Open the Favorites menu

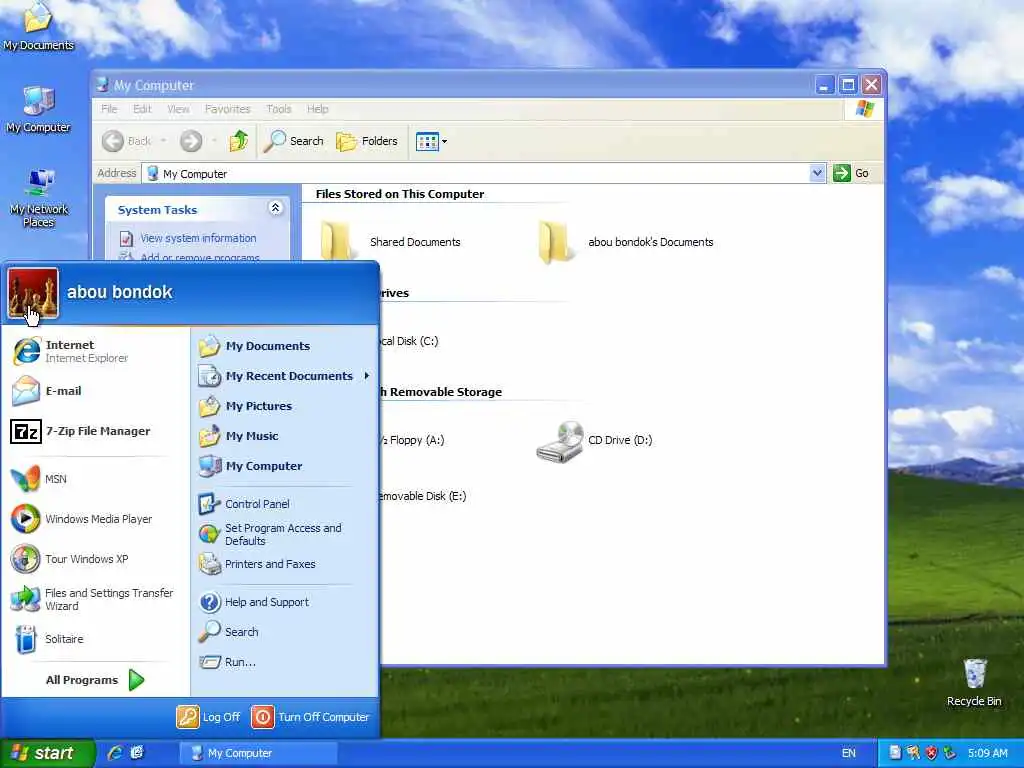tap(227, 109)
